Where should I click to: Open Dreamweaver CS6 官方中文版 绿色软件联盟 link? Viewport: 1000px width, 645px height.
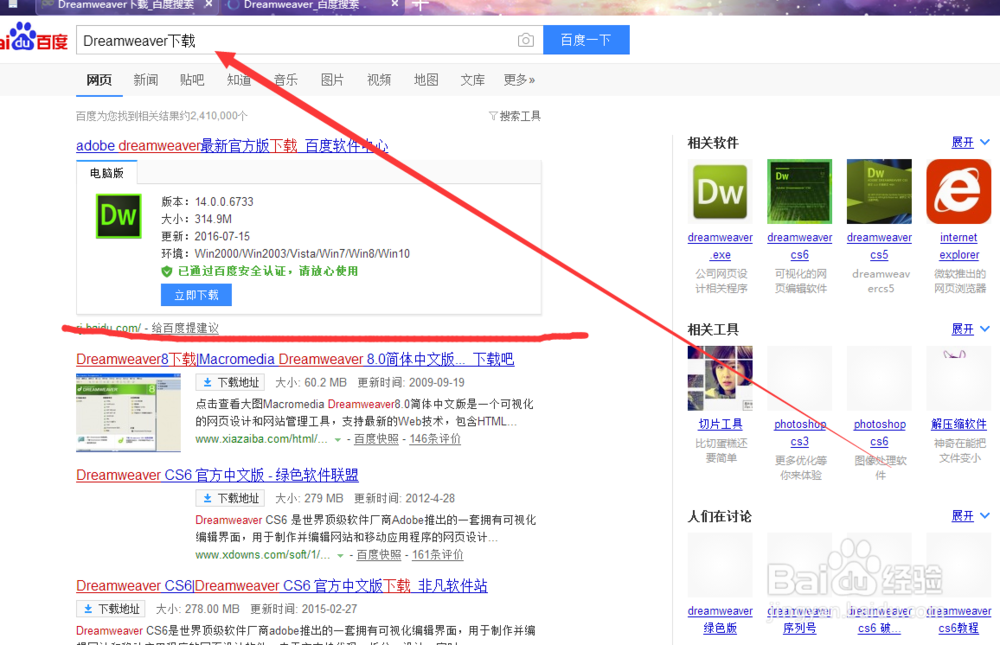click(x=217, y=475)
